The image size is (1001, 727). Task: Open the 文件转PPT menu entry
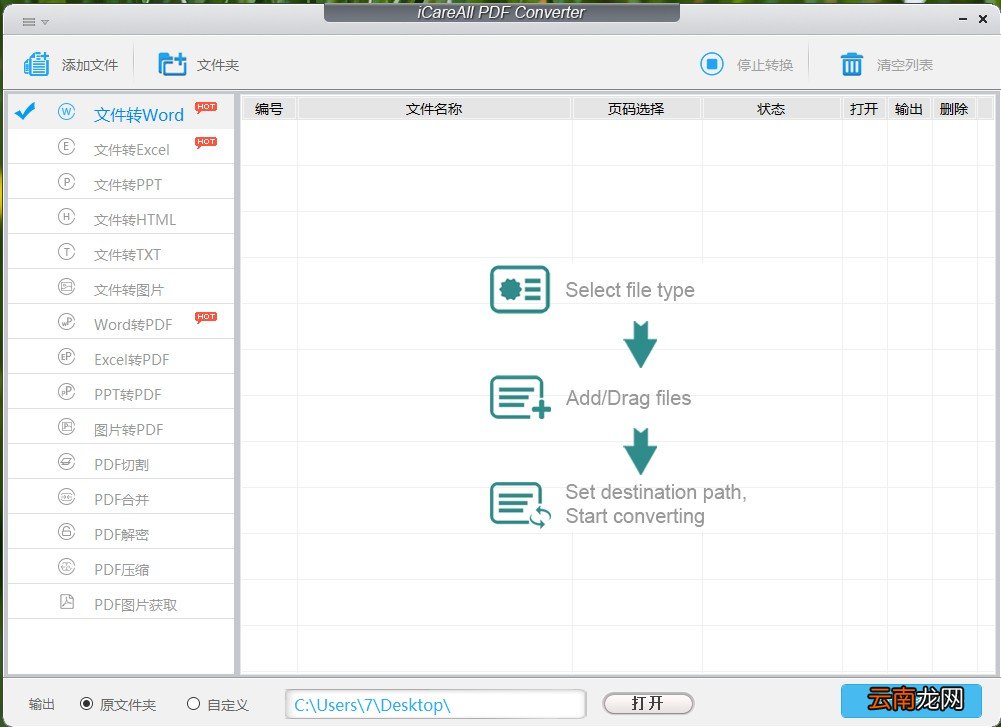[x=121, y=183]
